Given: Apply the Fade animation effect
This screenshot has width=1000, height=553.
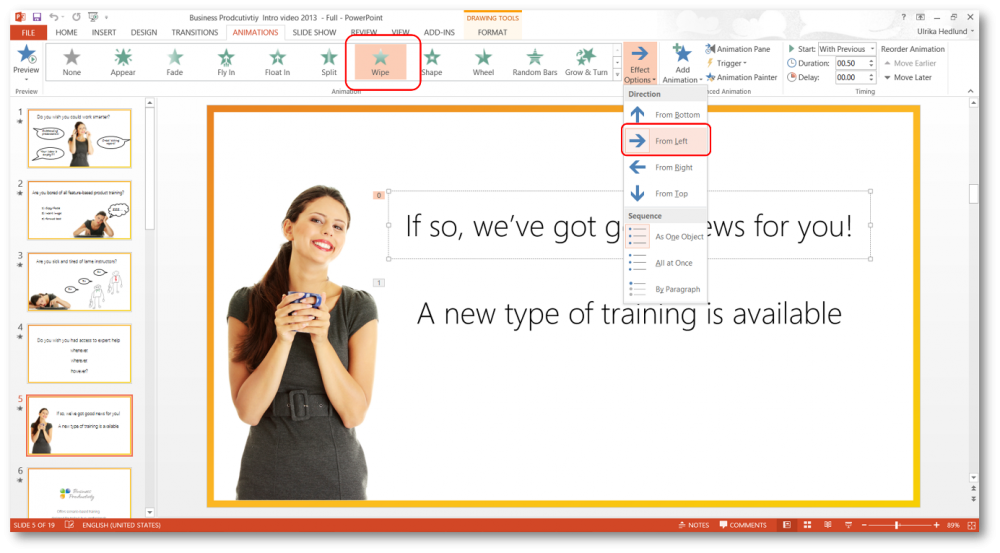Looking at the screenshot, I should [x=175, y=62].
